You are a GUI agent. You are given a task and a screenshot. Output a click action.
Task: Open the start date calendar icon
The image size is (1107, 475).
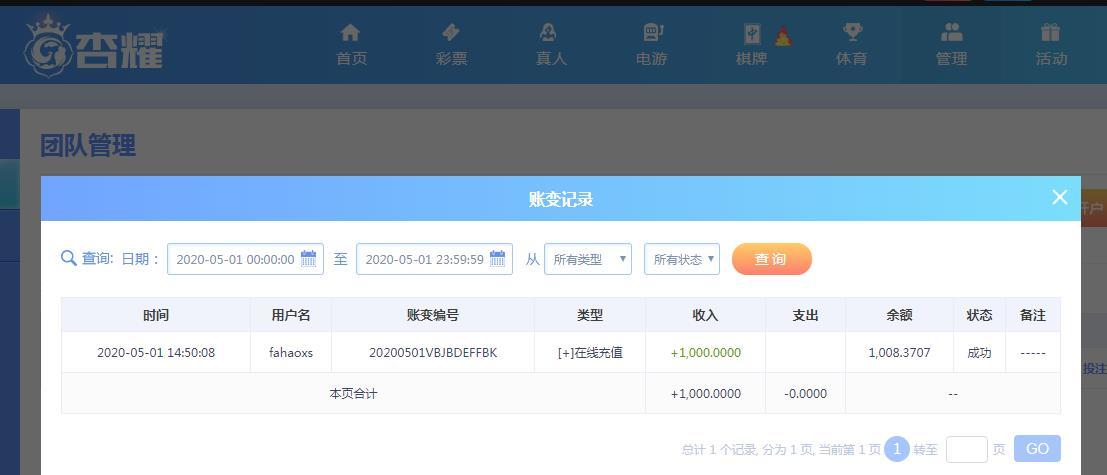(x=309, y=258)
